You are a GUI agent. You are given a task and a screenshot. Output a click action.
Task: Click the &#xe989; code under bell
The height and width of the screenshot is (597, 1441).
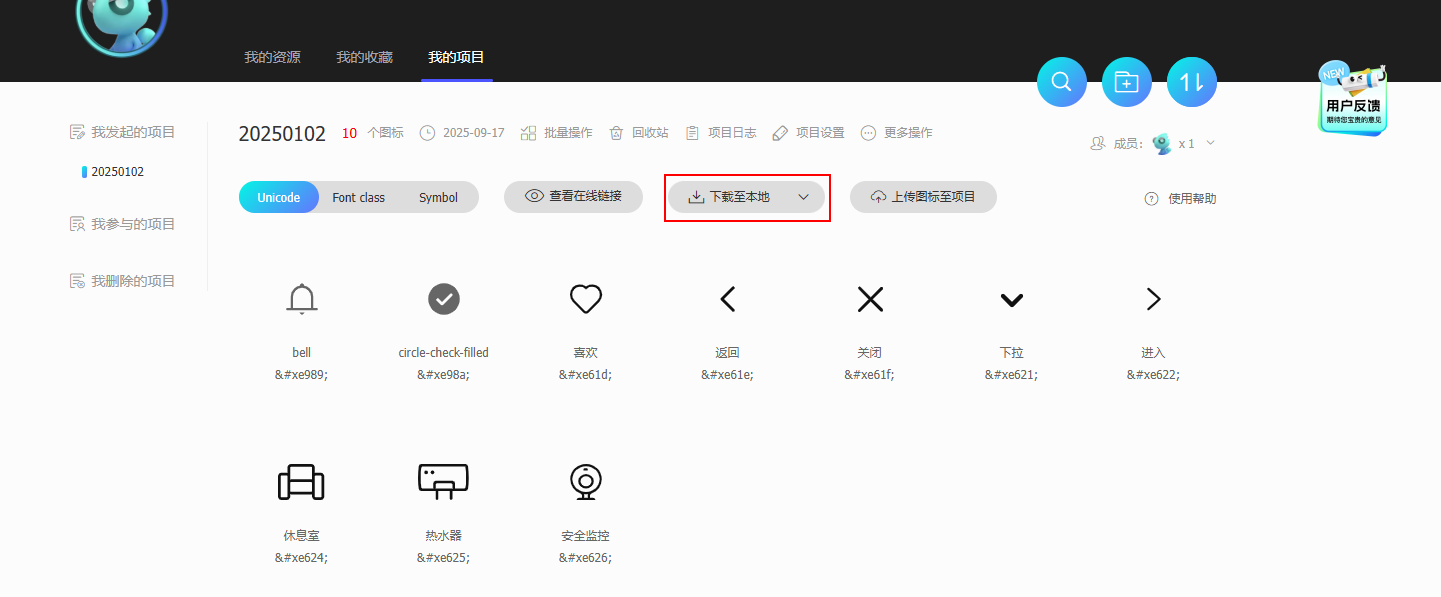click(x=301, y=375)
